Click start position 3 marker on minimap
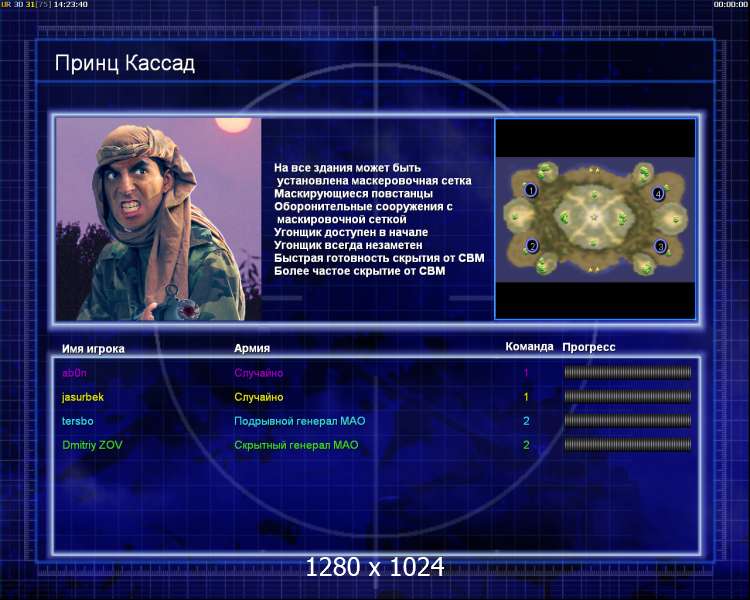The image size is (750, 600). point(660,246)
